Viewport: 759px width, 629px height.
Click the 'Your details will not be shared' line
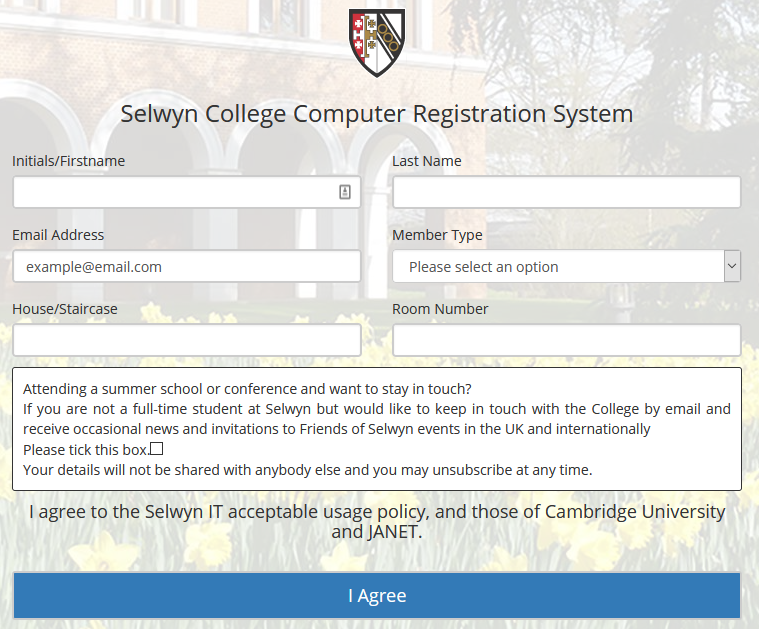tap(308, 469)
